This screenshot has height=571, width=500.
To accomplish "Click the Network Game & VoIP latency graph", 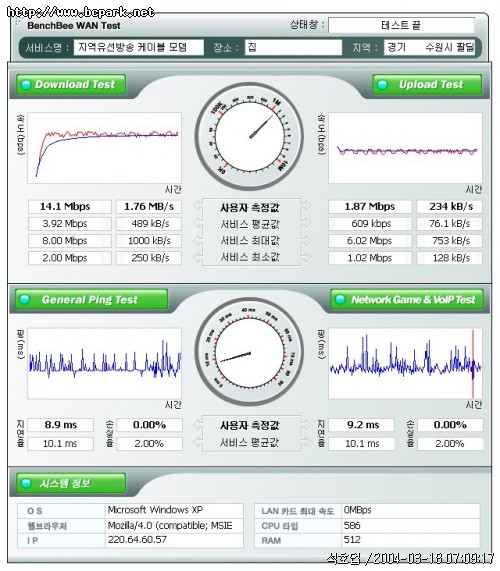I will [x=405, y=363].
